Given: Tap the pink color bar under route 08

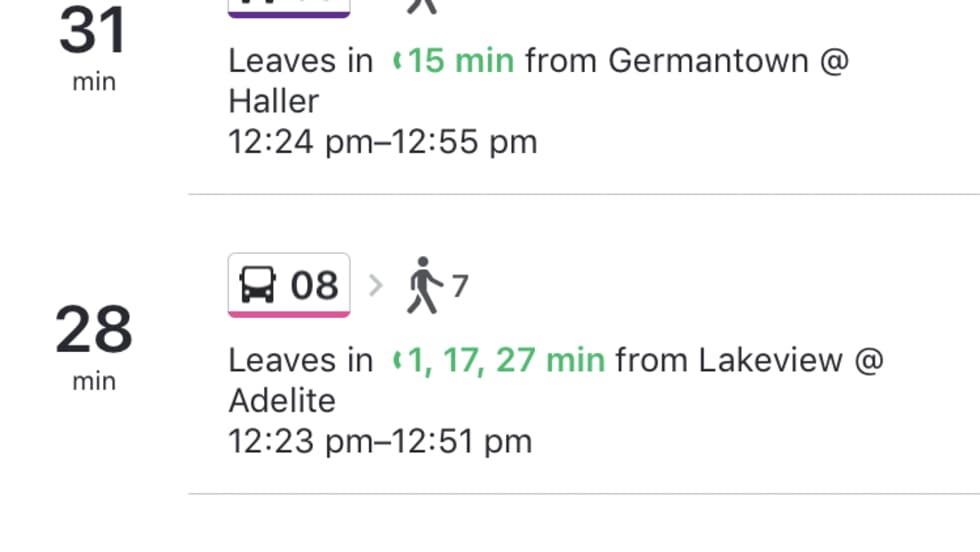Looking at the screenshot, I should coord(289,314).
